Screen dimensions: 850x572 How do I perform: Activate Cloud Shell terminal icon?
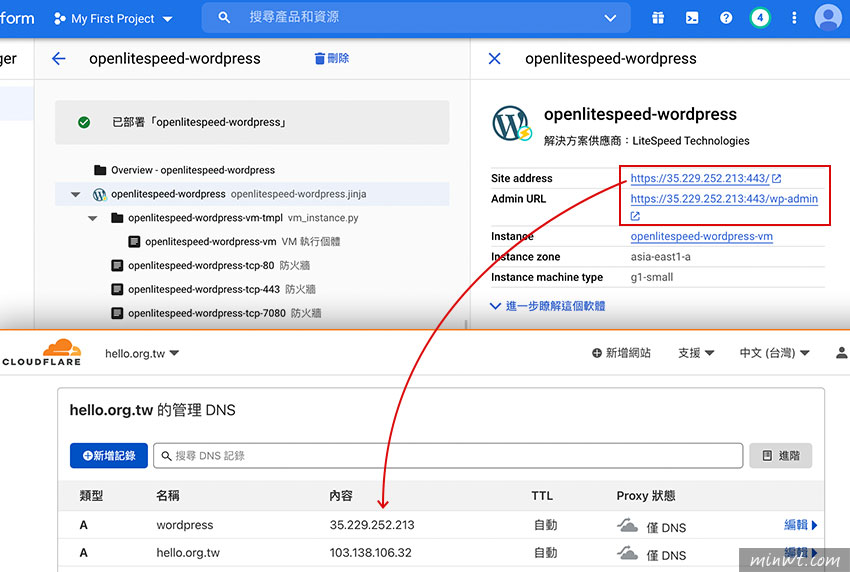click(x=692, y=18)
